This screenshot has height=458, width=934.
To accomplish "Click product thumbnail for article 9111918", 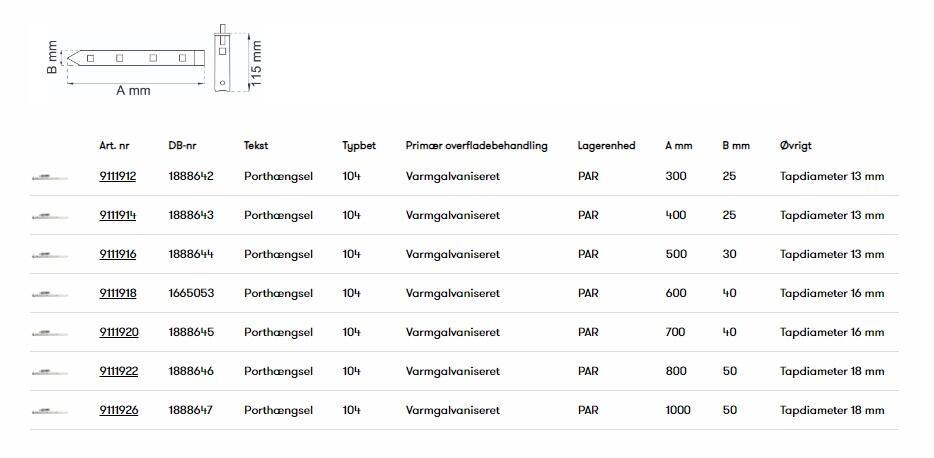I will click(49, 294).
